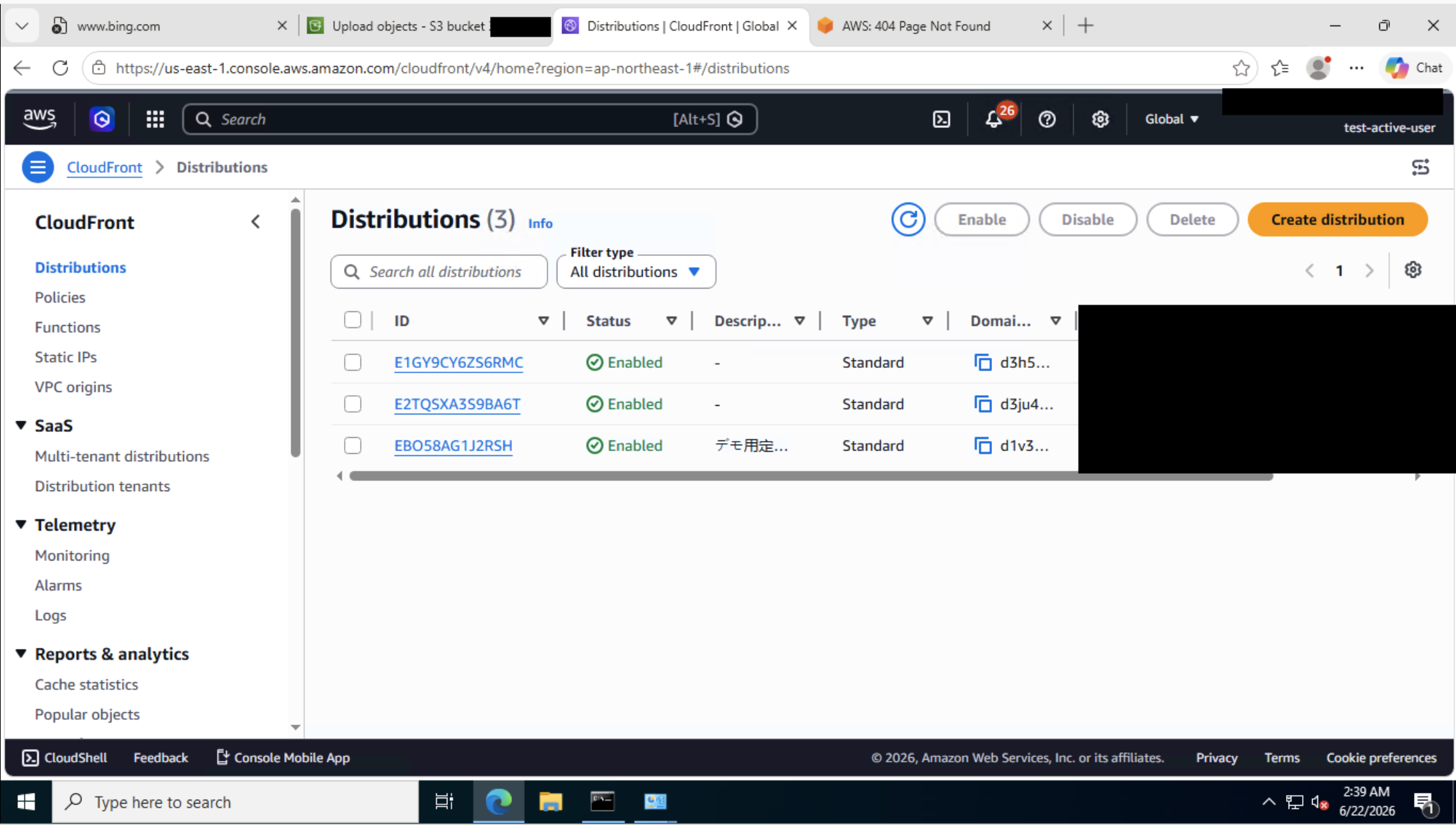
Task: Go back in browser history
Action: pos(22,68)
